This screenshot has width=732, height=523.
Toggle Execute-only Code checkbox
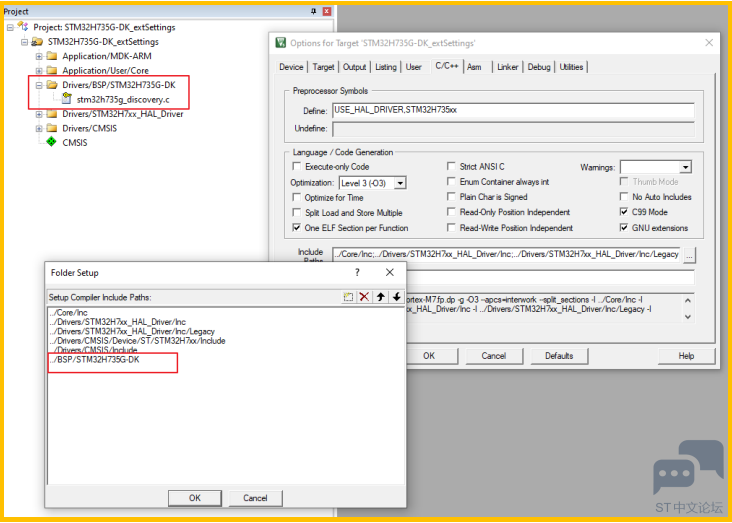click(296, 166)
